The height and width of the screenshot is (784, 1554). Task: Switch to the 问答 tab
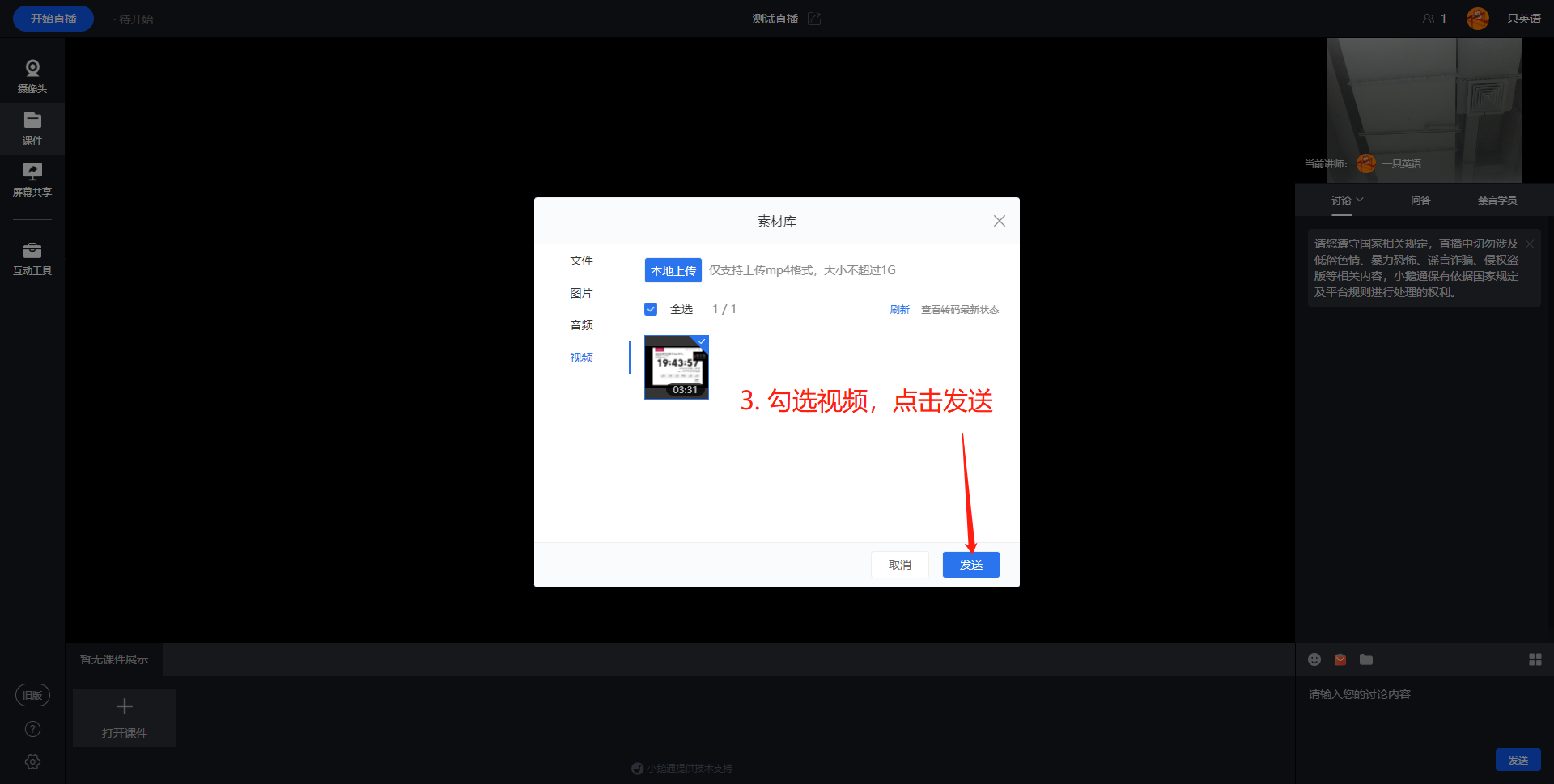tap(1420, 200)
